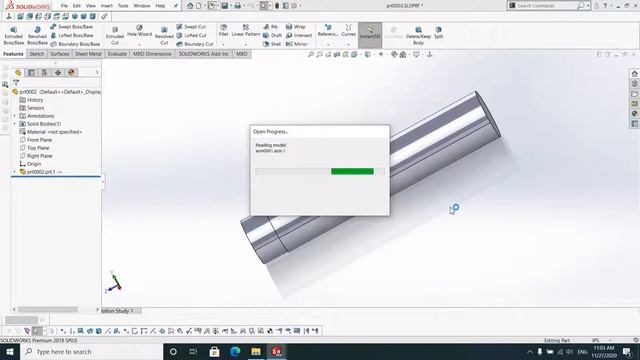Choose the Boundary Cut command

(195, 44)
